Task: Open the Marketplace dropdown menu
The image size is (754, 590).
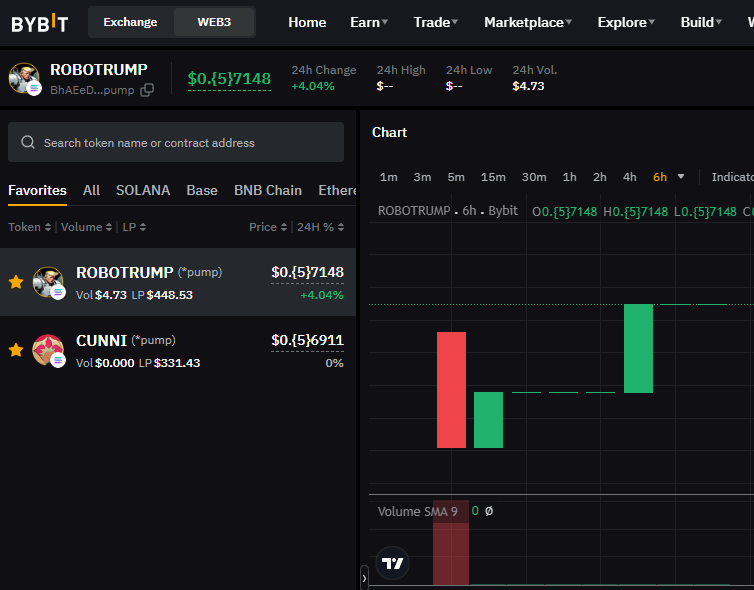Action: pos(528,22)
